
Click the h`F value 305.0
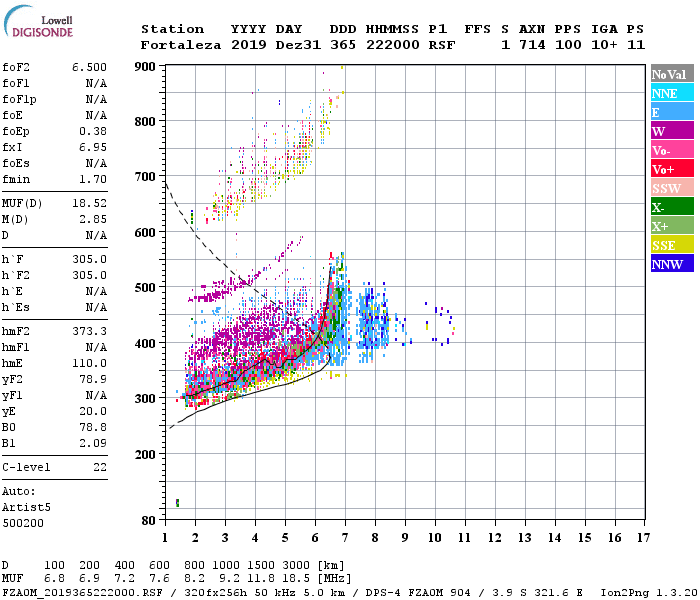point(89,259)
